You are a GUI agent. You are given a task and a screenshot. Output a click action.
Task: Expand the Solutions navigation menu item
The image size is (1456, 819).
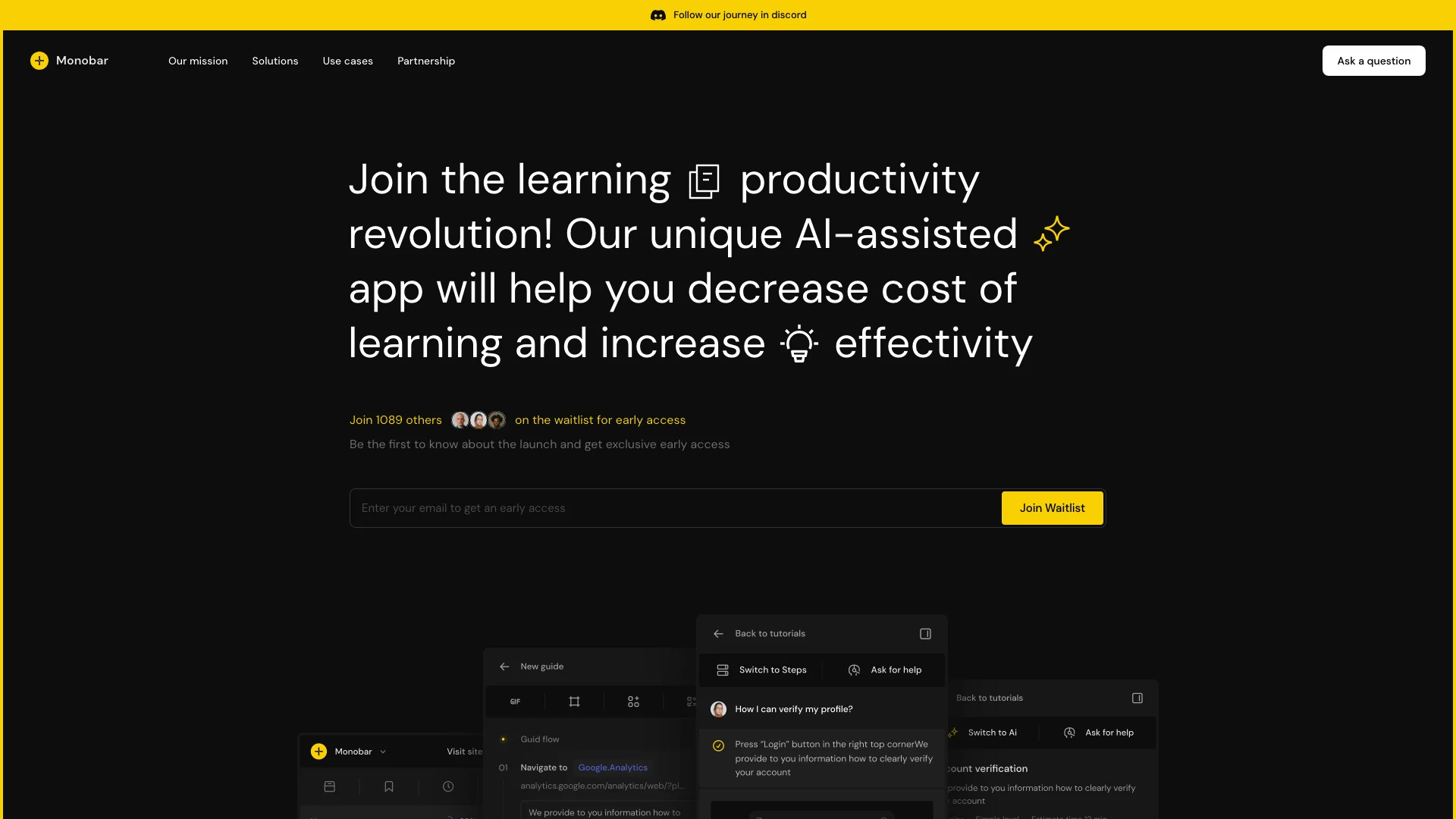(275, 60)
